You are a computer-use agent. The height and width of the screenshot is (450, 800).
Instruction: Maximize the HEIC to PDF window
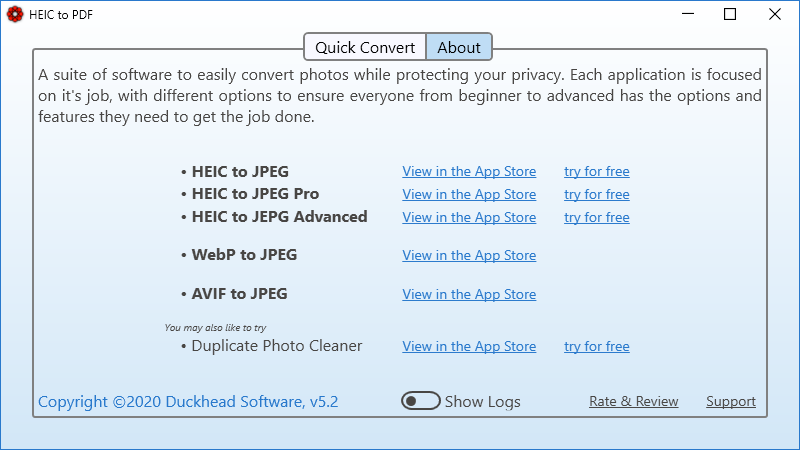pos(730,14)
